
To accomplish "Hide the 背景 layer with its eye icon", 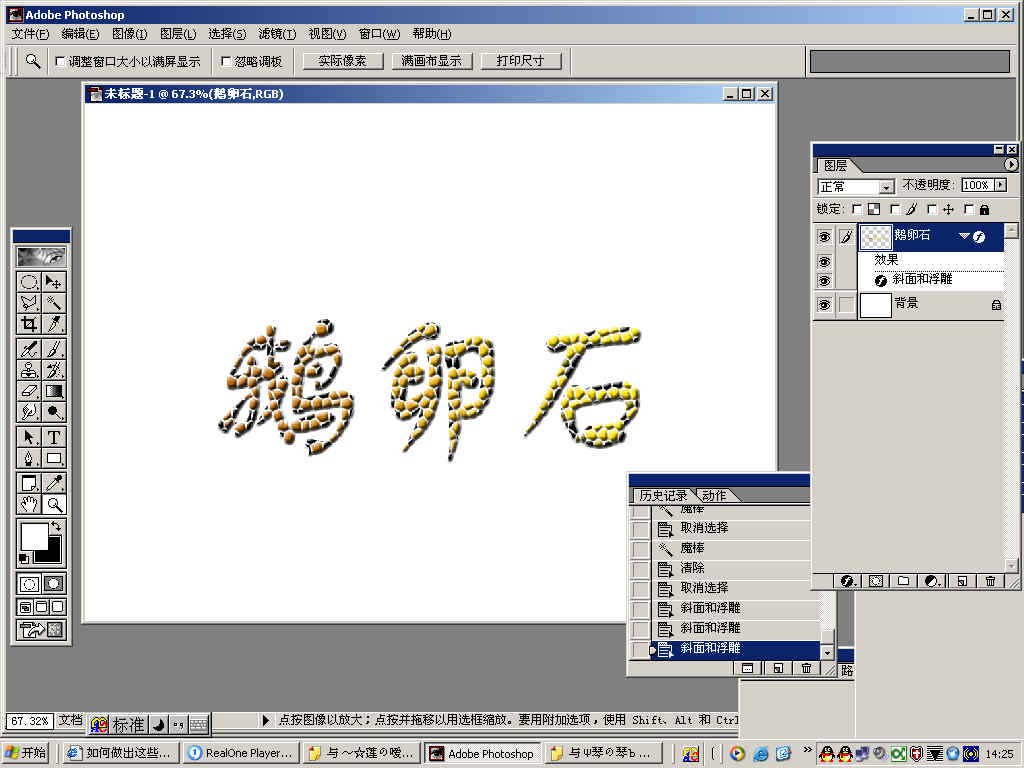I will (824, 305).
